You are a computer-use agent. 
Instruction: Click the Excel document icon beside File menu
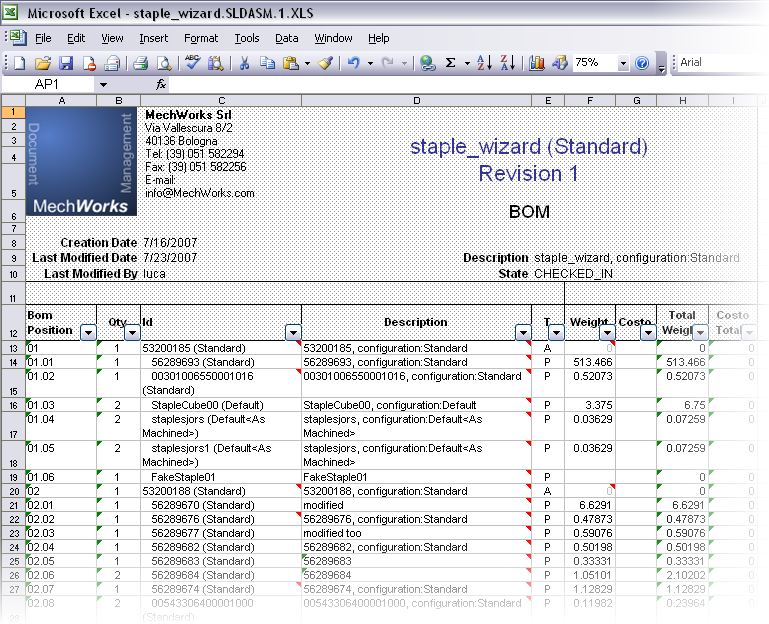pos(18,38)
